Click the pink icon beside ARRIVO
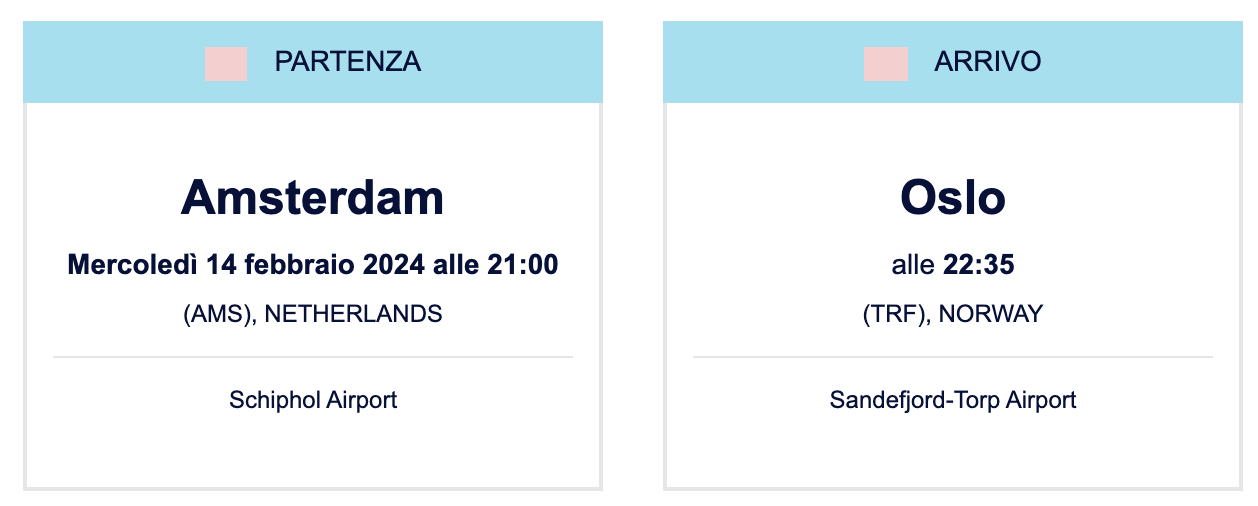This screenshot has height=506, width=1258. (886, 63)
